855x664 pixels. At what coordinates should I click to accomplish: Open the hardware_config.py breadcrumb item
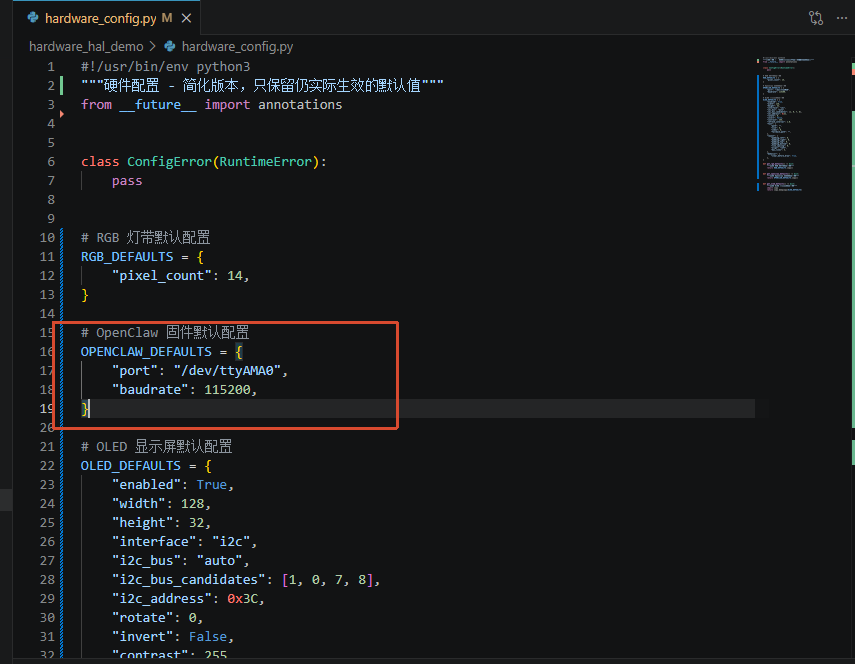[x=237, y=46]
